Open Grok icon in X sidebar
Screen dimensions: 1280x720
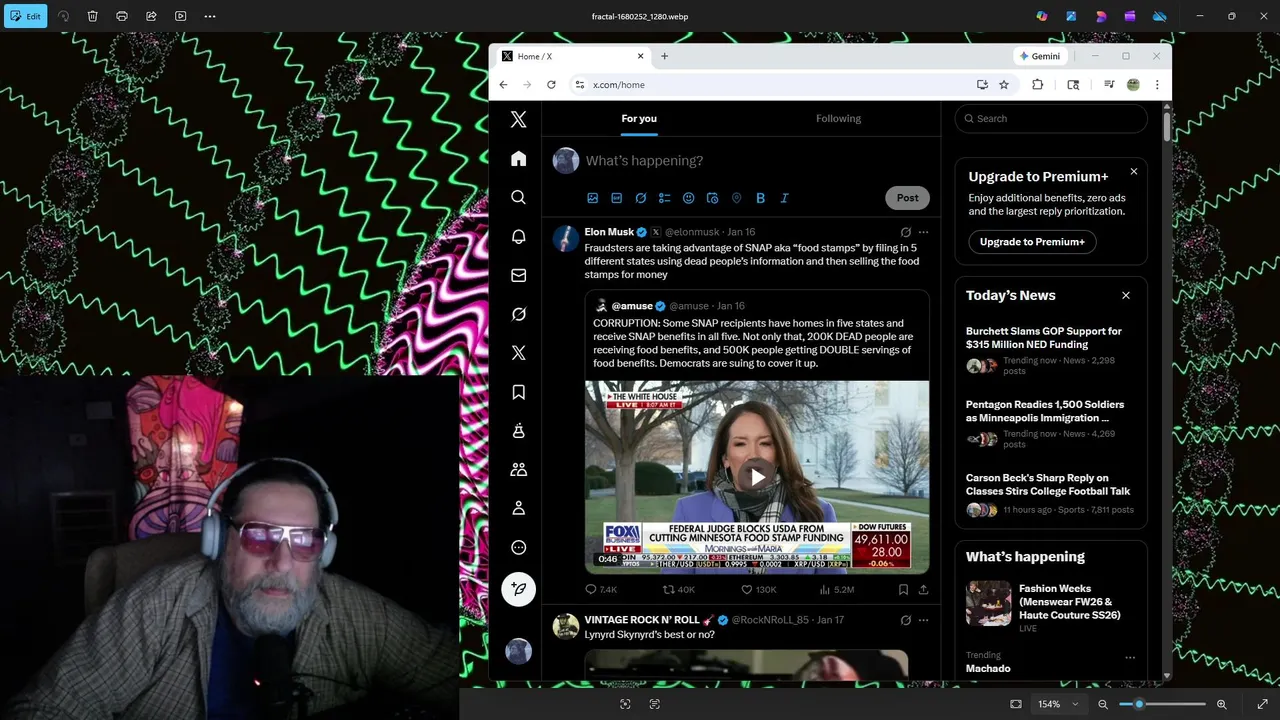(518, 314)
